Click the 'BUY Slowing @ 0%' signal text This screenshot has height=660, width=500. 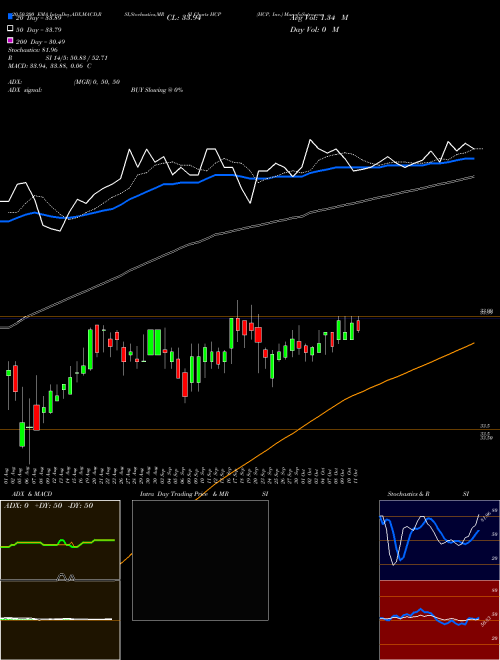(x=157, y=90)
